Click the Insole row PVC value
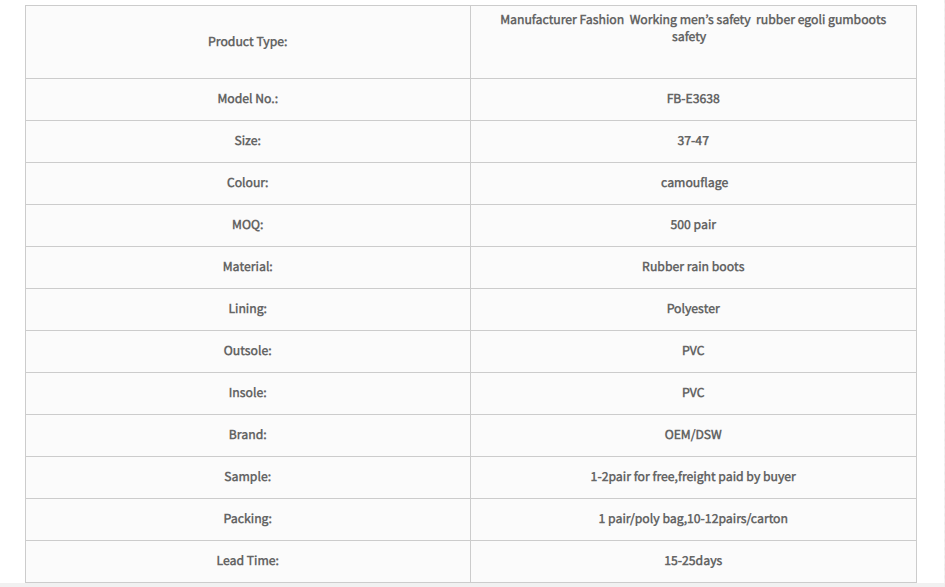 [x=693, y=393]
